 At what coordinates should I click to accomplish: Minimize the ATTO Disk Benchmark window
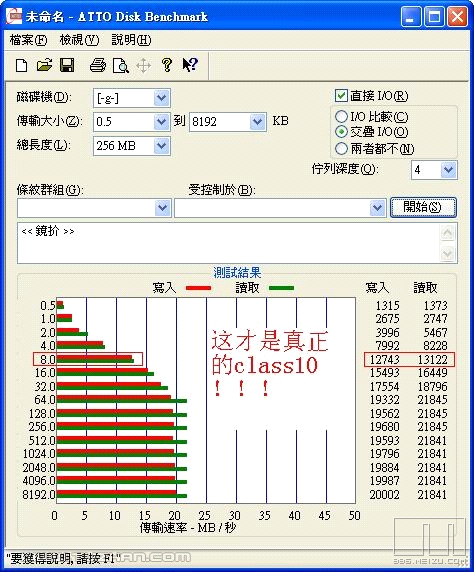point(411,17)
